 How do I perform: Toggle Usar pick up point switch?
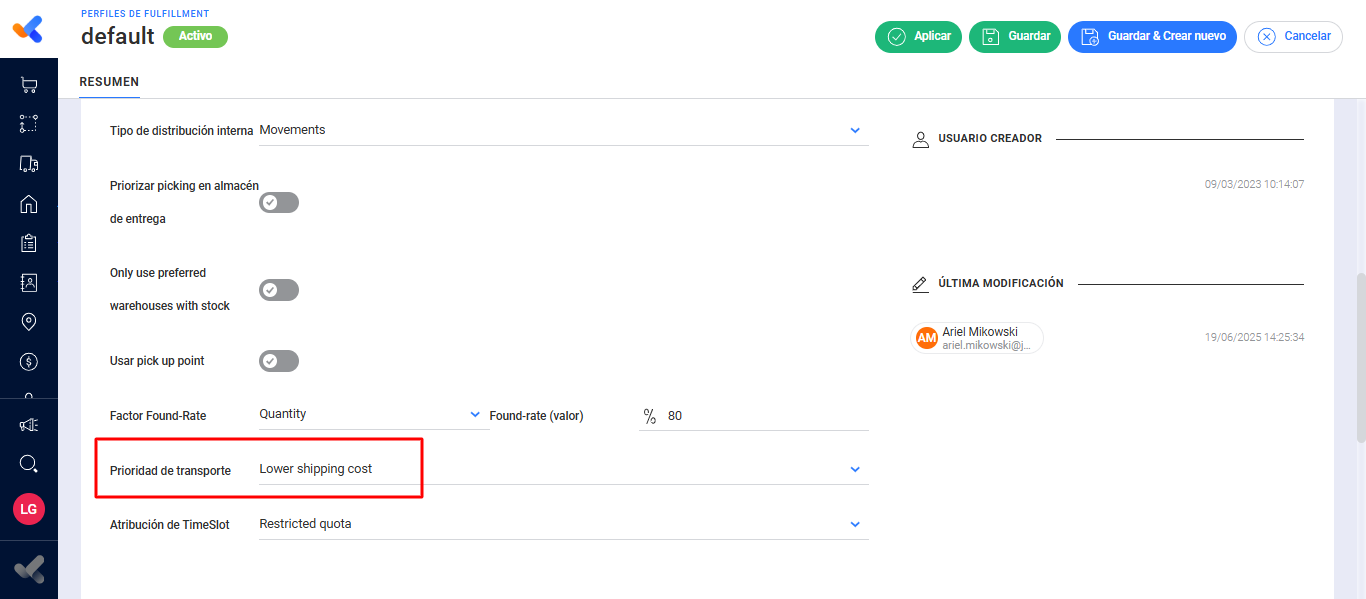pyautogui.click(x=279, y=361)
